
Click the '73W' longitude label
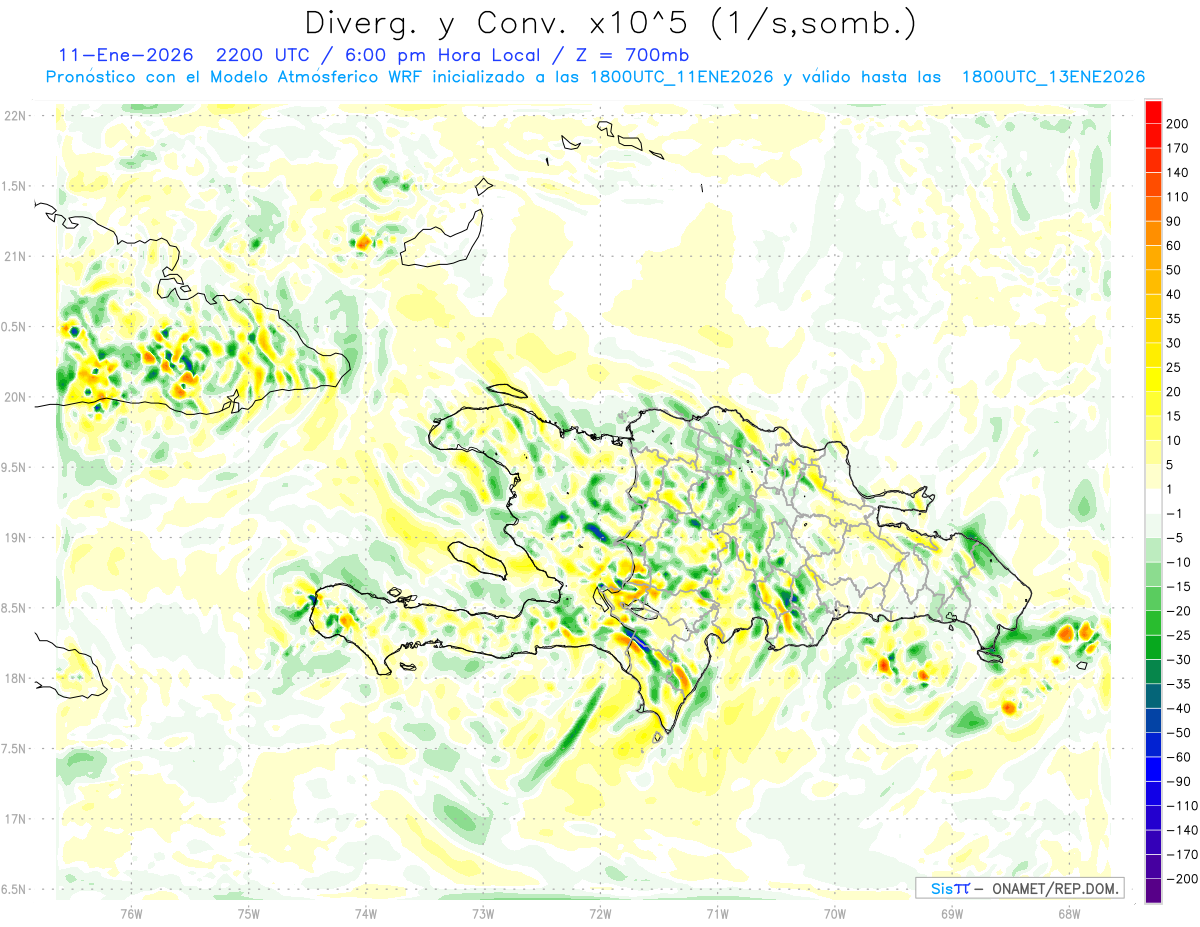[x=483, y=912]
